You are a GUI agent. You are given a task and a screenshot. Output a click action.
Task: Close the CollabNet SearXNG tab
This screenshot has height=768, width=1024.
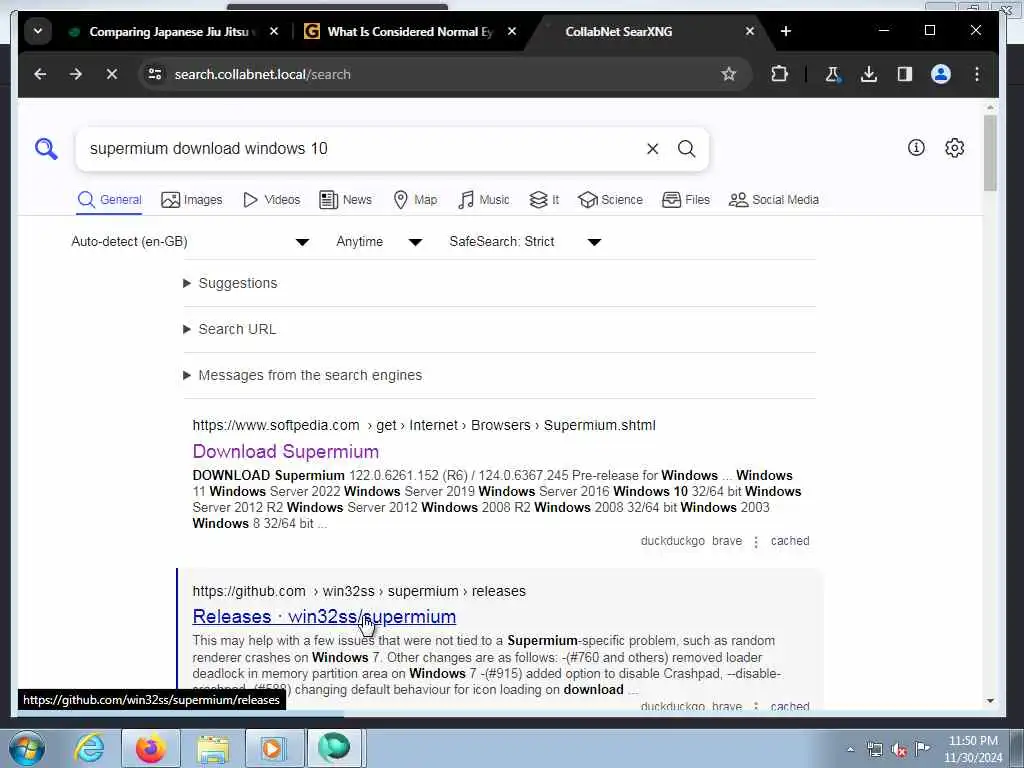click(750, 31)
